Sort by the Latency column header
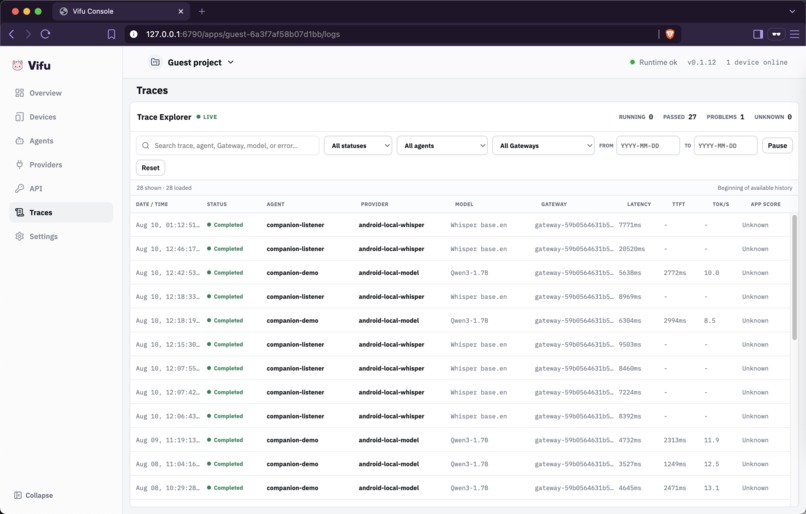 pos(638,204)
